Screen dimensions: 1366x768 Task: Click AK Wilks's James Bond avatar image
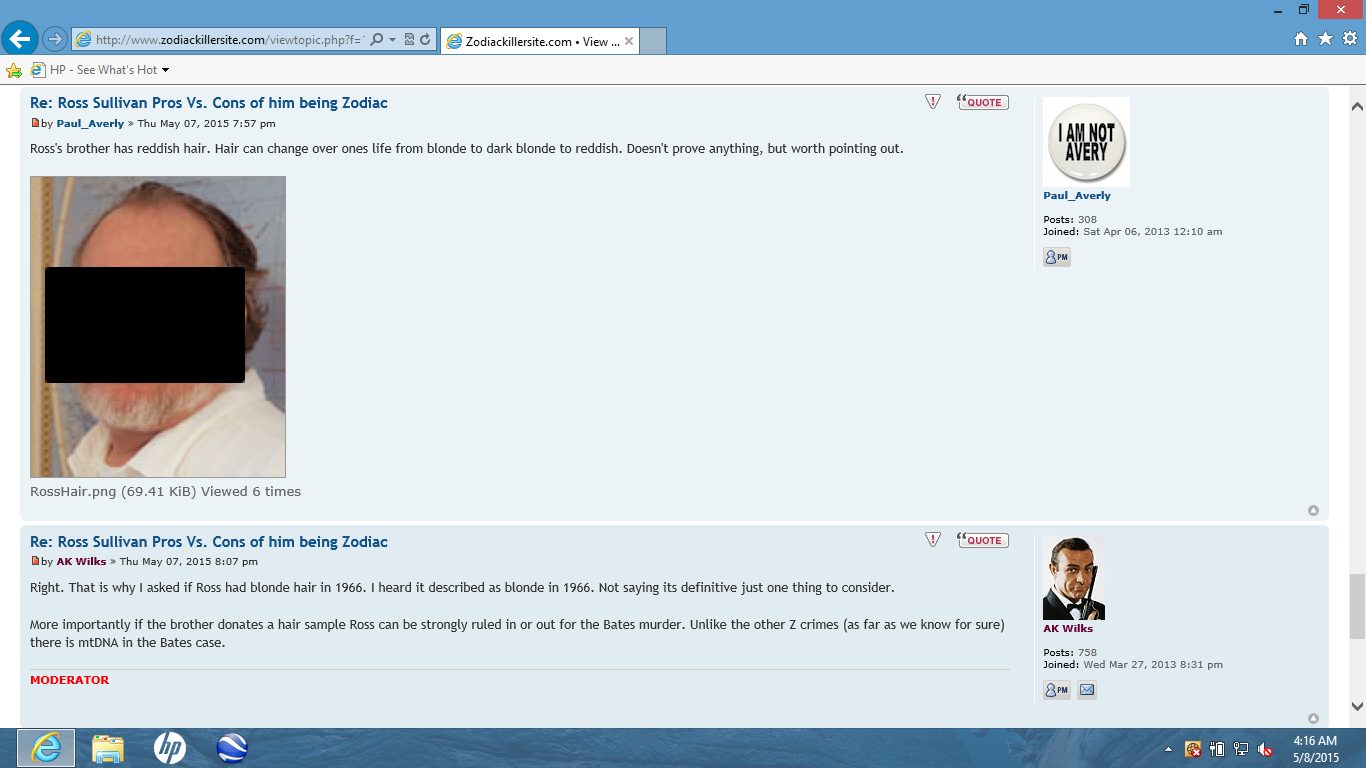pos(1074,578)
